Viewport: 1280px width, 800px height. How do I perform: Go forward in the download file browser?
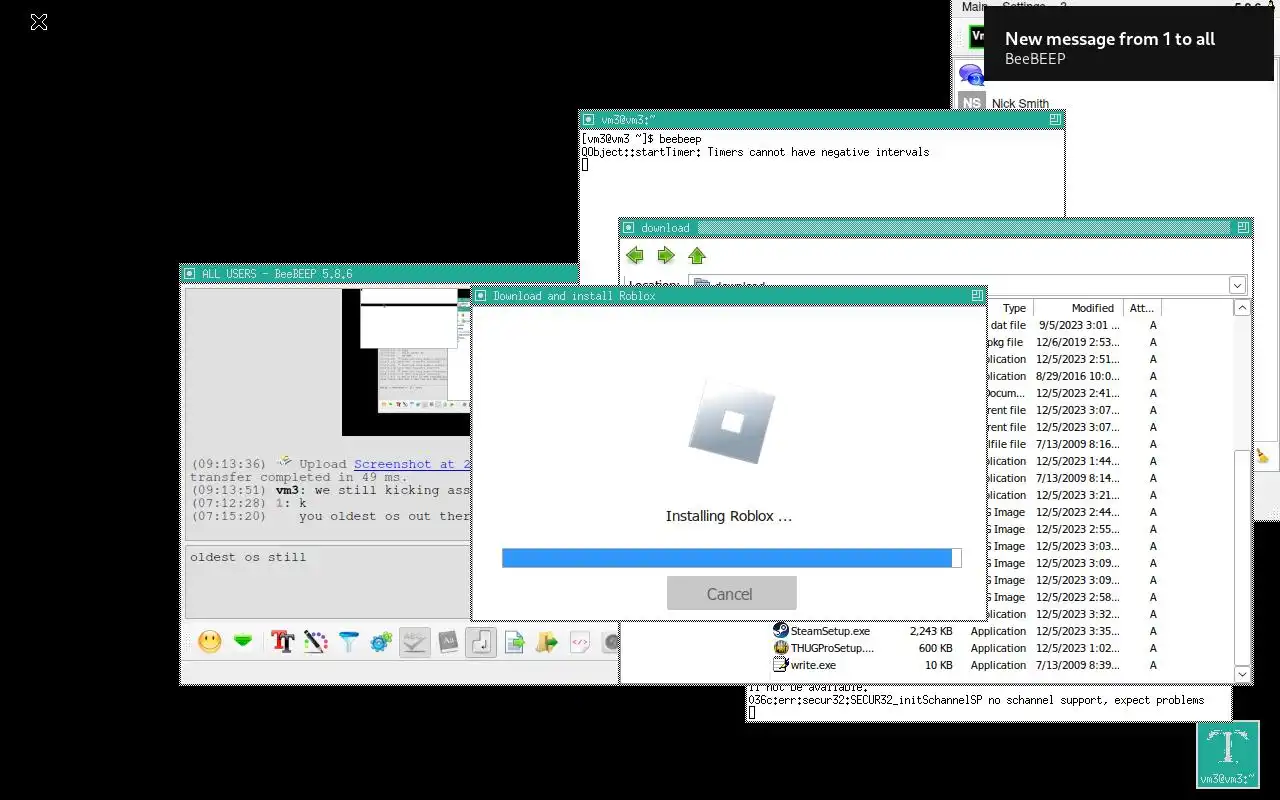click(666, 256)
